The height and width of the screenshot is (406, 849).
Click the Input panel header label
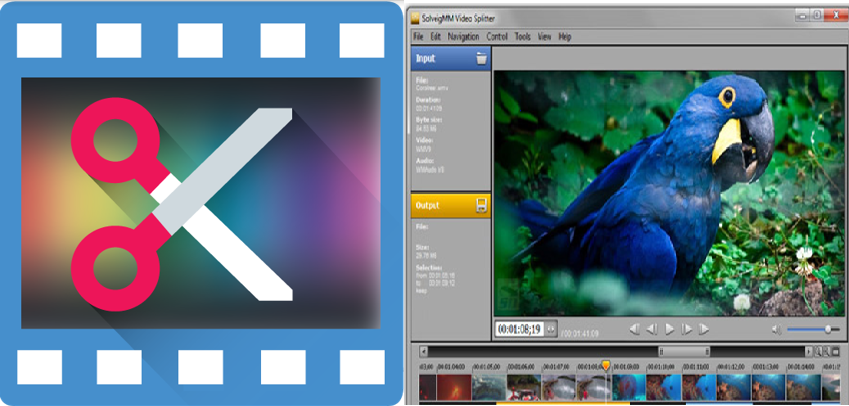pyautogui.click(x=425, y=58)
